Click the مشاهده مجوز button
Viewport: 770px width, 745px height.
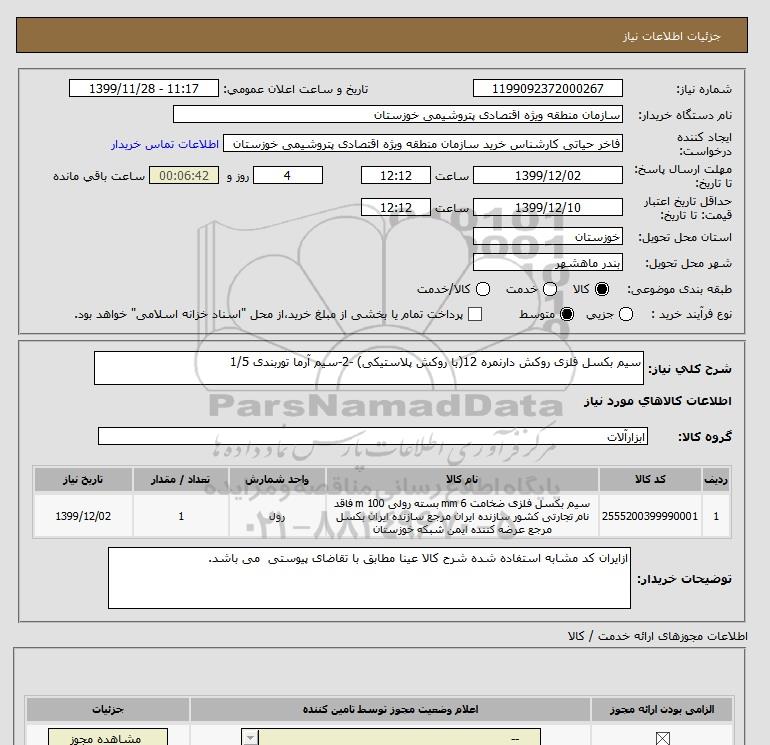108,738
